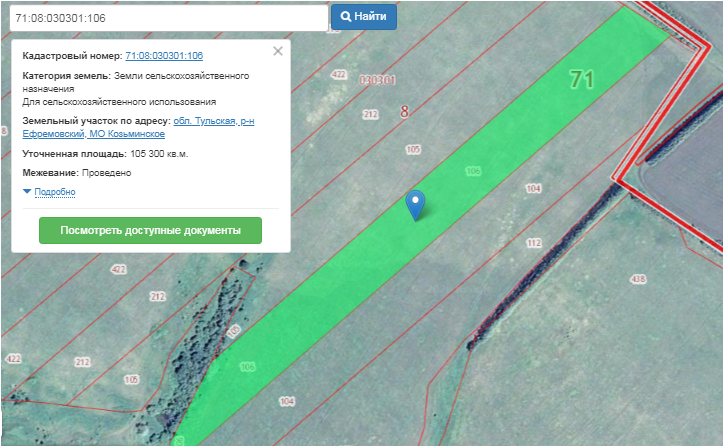Click parcel label 438 on the map
This screenshot has height=447, width=724.
tap(637, 278)
